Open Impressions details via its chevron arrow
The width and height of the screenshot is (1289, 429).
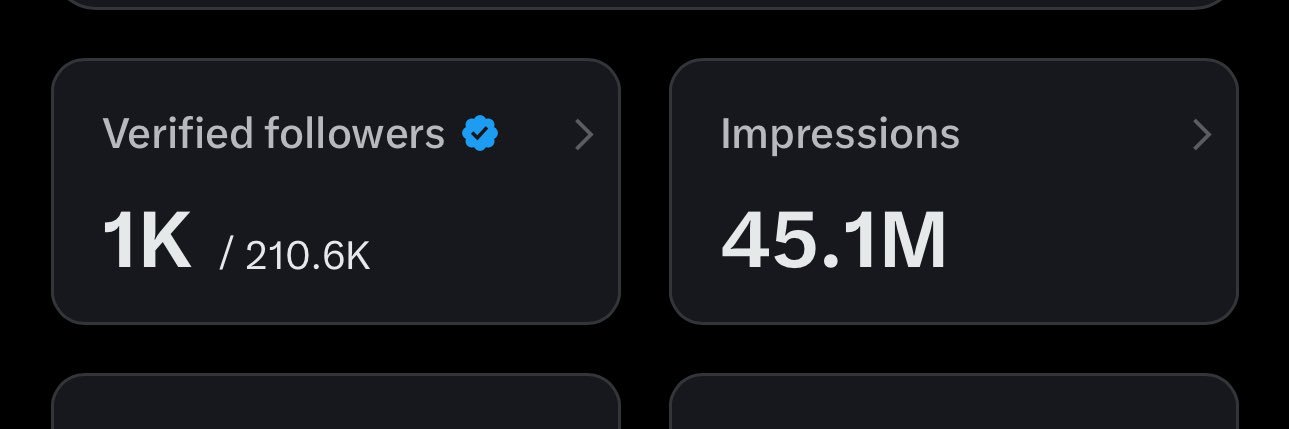click(1203, 134)
